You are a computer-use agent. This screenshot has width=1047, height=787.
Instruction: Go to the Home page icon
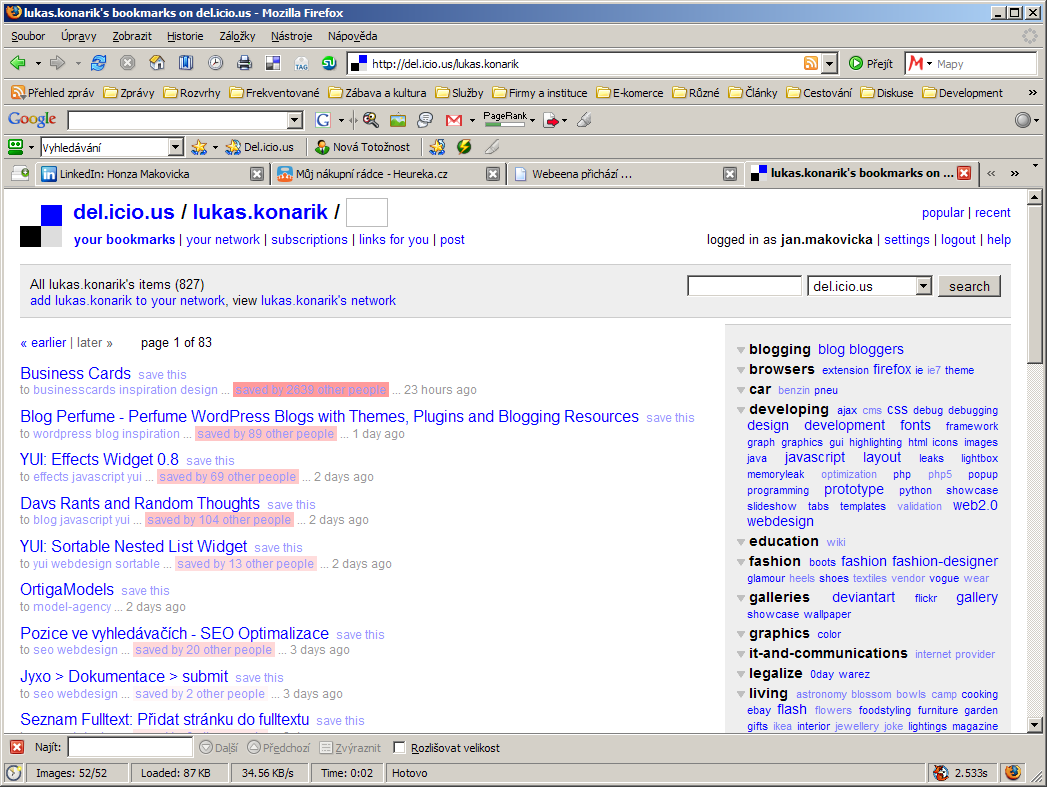[x=157, y=63]
